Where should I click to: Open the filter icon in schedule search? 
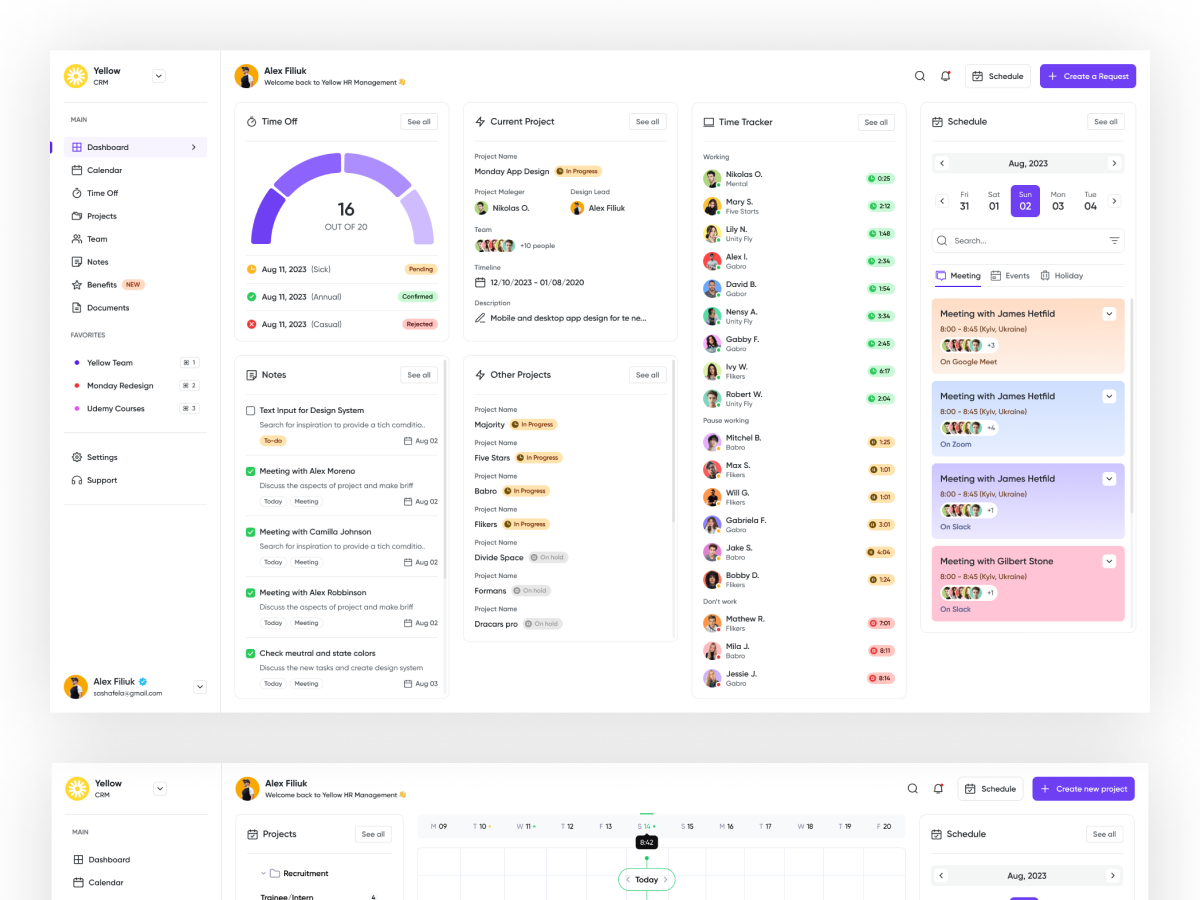[1114, 241]
